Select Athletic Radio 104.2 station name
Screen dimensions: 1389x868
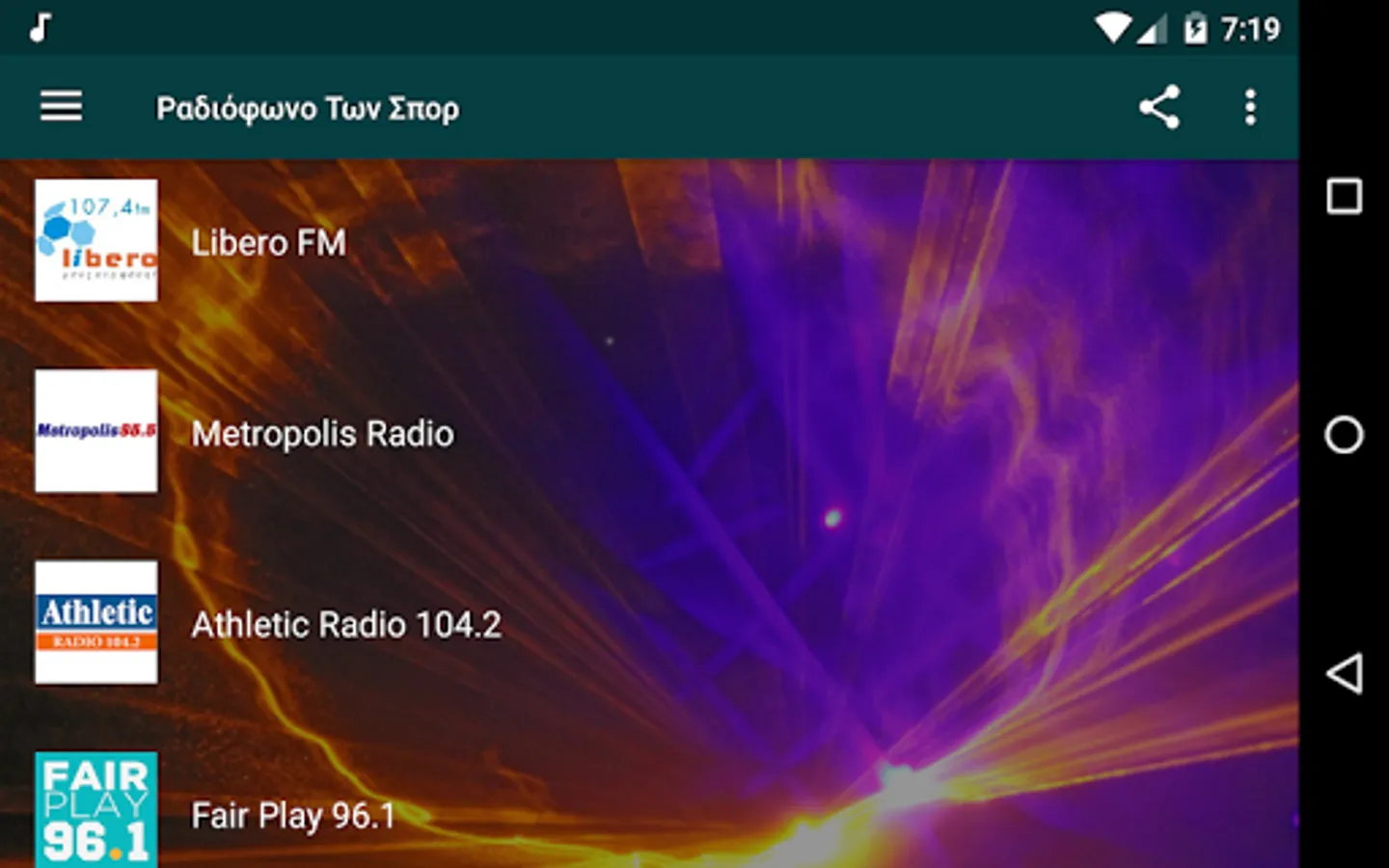(x=346, y=625)
